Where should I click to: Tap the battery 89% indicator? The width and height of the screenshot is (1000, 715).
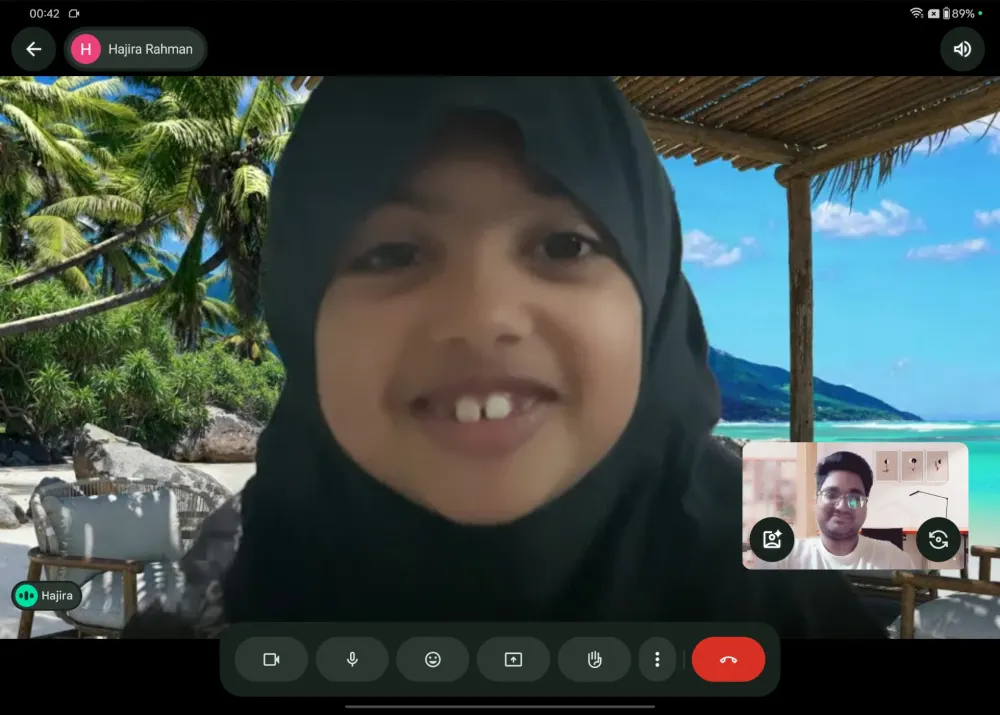[958, 13]
